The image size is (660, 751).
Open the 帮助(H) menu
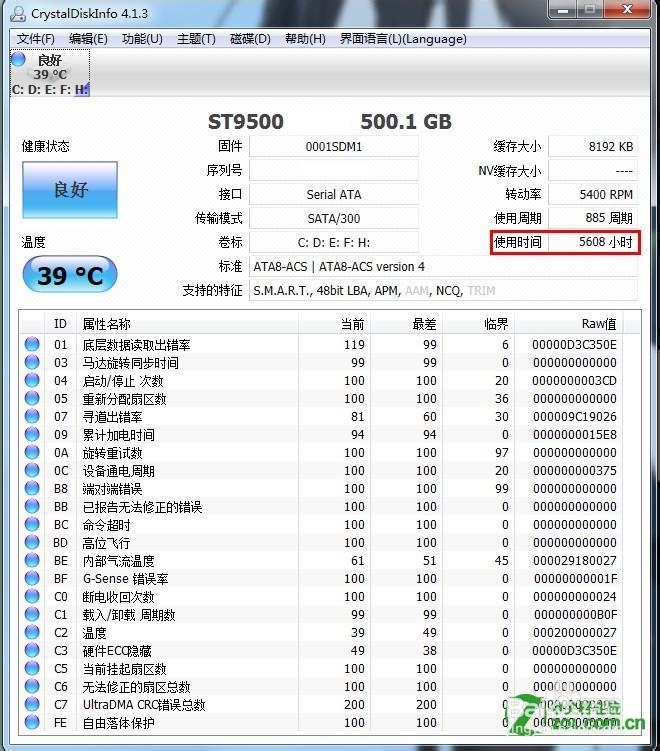click(x=305, y=39)
